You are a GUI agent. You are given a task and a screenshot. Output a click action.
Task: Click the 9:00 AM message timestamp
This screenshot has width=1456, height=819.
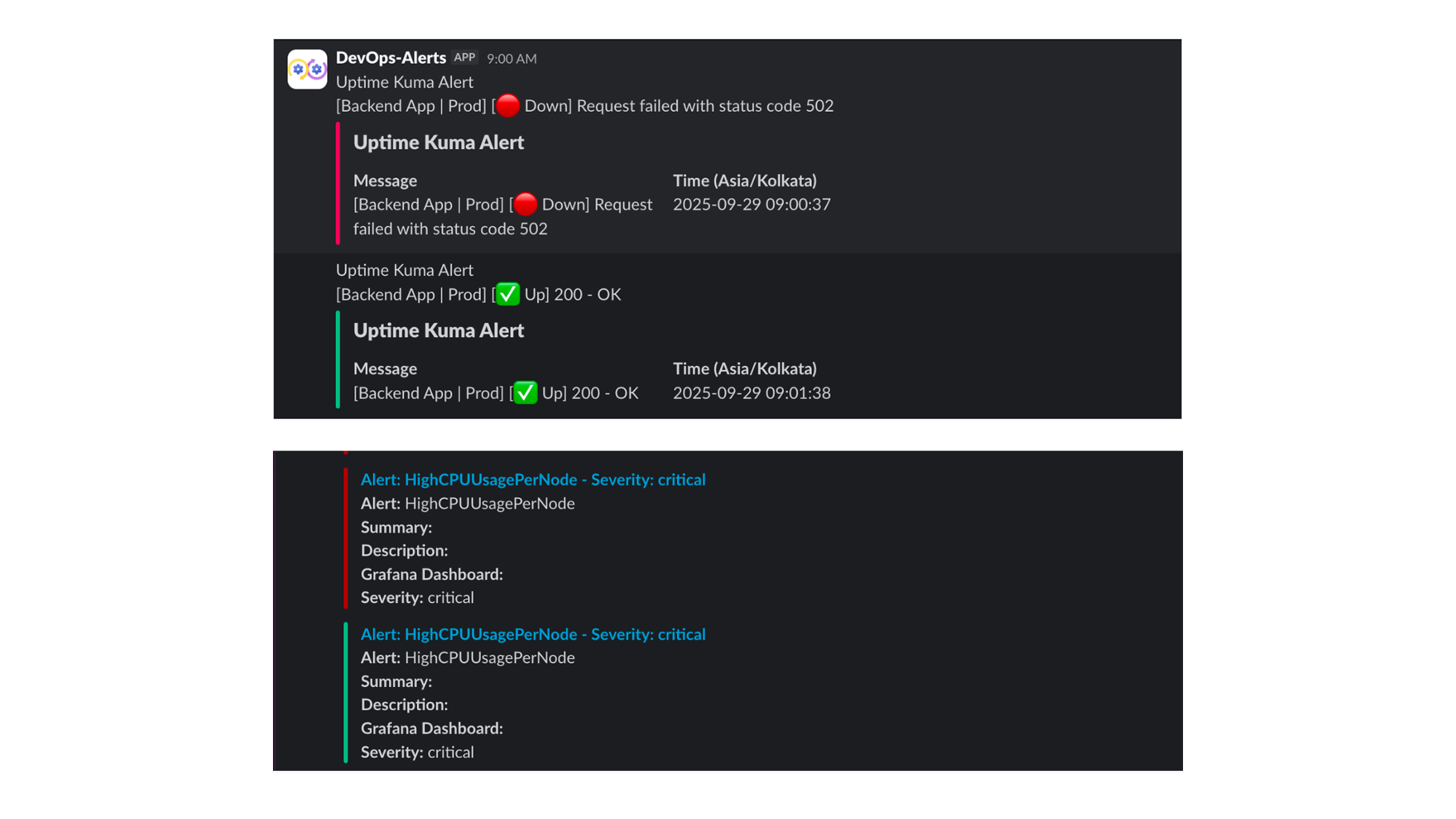pos(512,58)
